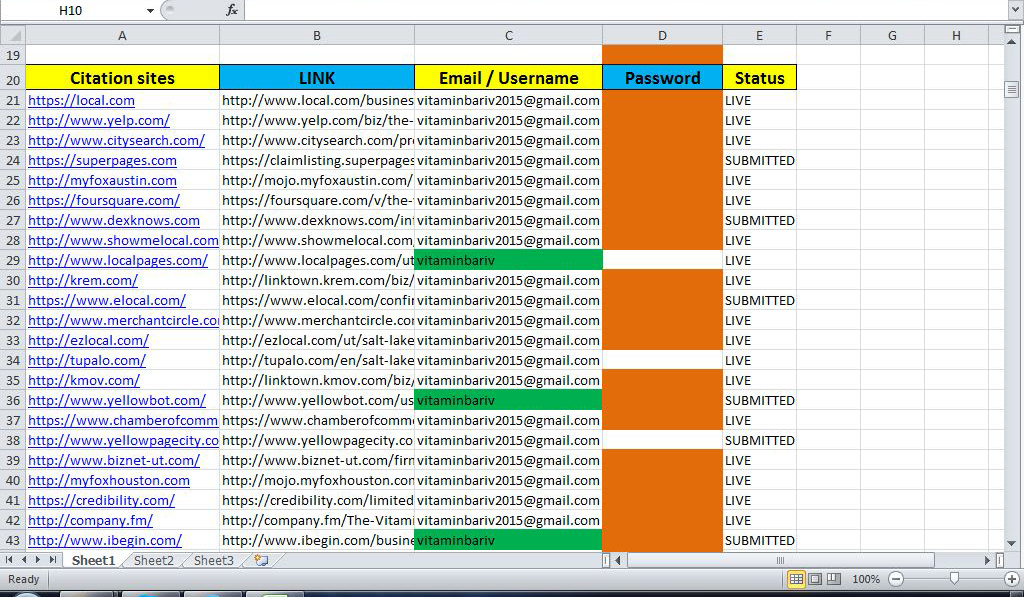Click the Name Box showing H10
The width and height of the screenshot is (1024, 597).
click(x=71, y=10)
